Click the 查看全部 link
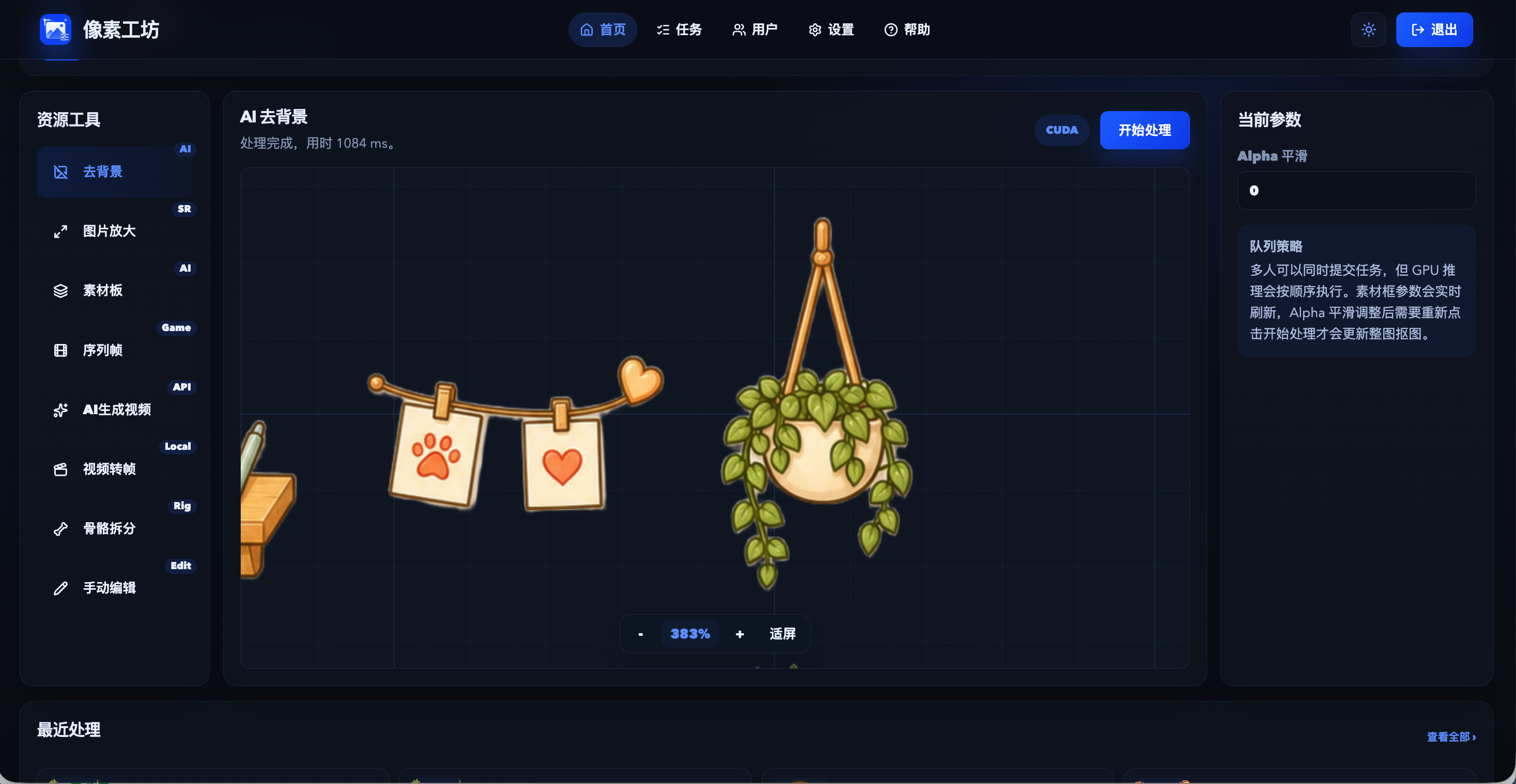The height and width of the screenshot is (784, 1516). (1451, 737)
